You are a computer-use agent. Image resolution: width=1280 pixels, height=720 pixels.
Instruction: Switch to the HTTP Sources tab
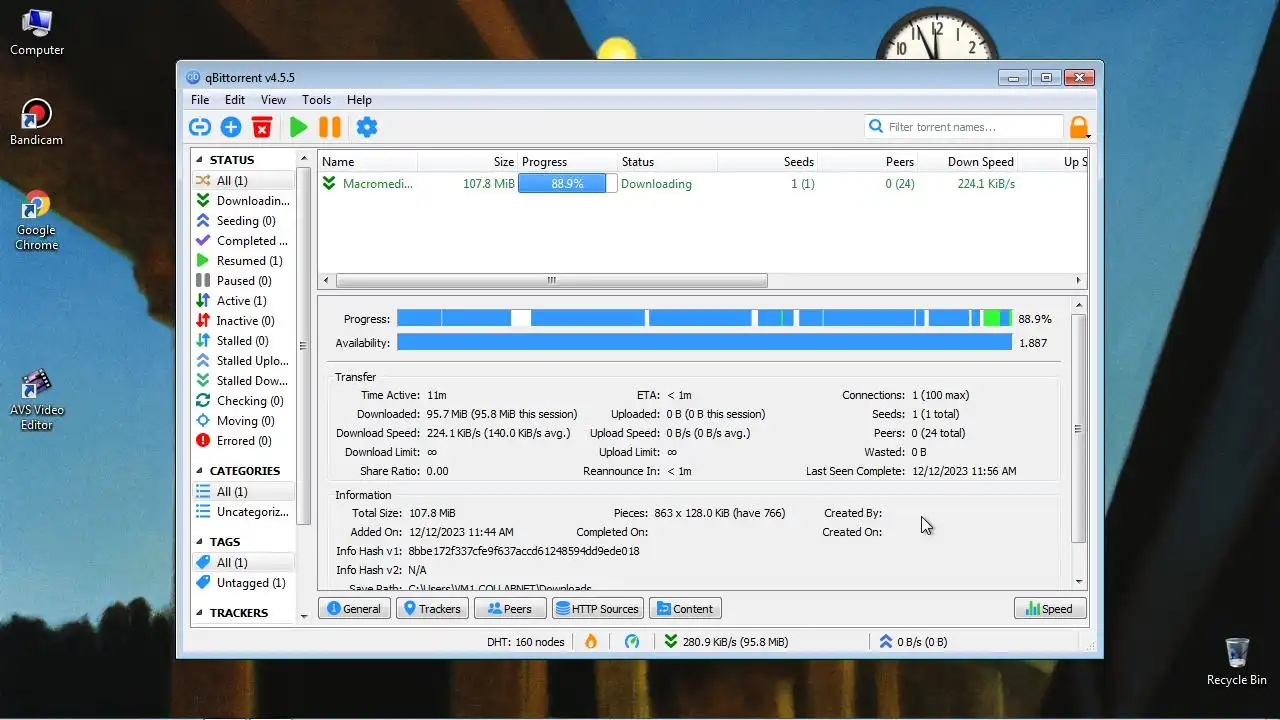pyautogui.click(x=597, y=609)
